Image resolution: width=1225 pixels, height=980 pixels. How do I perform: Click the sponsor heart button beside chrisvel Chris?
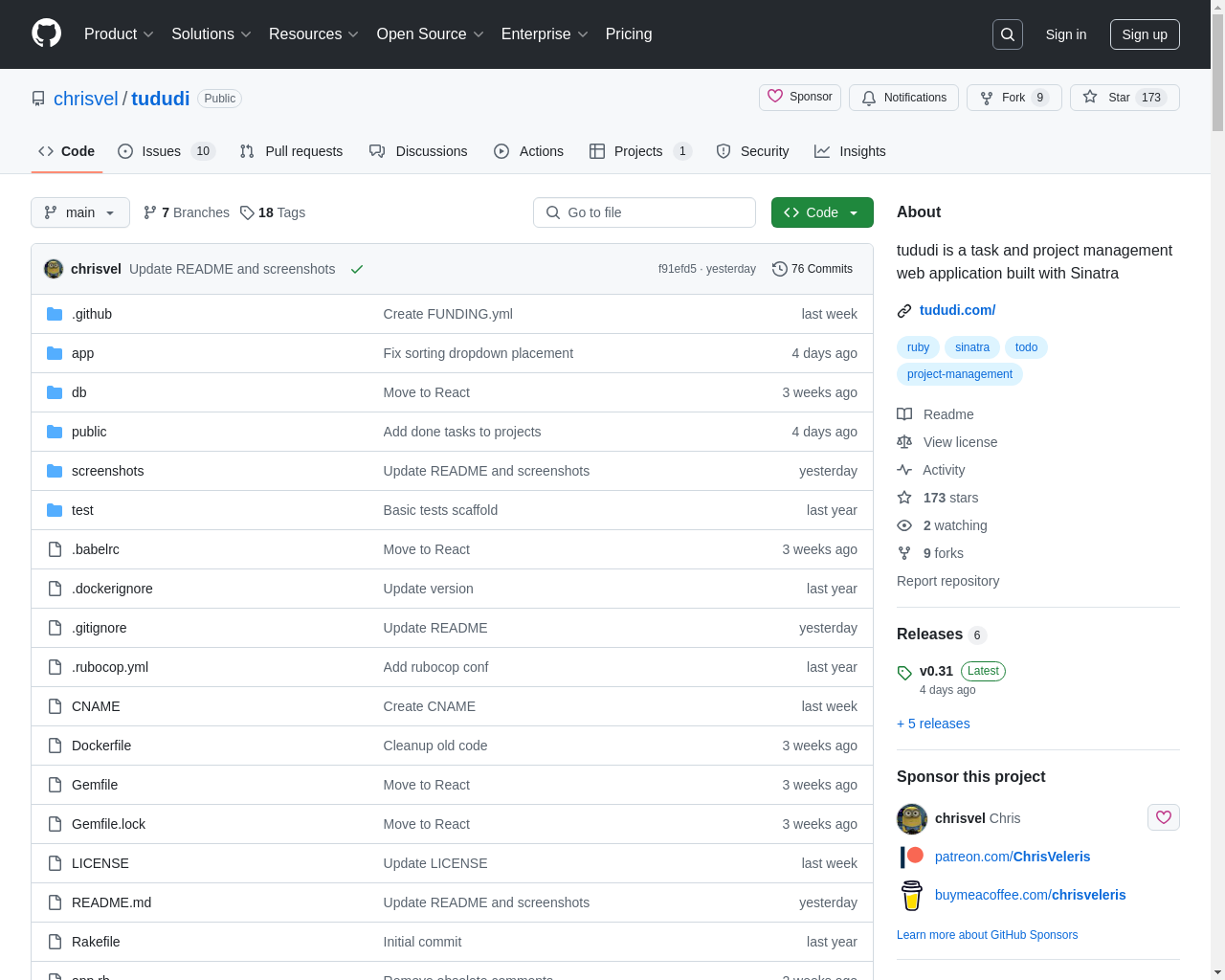click(x=1164, y=817)
